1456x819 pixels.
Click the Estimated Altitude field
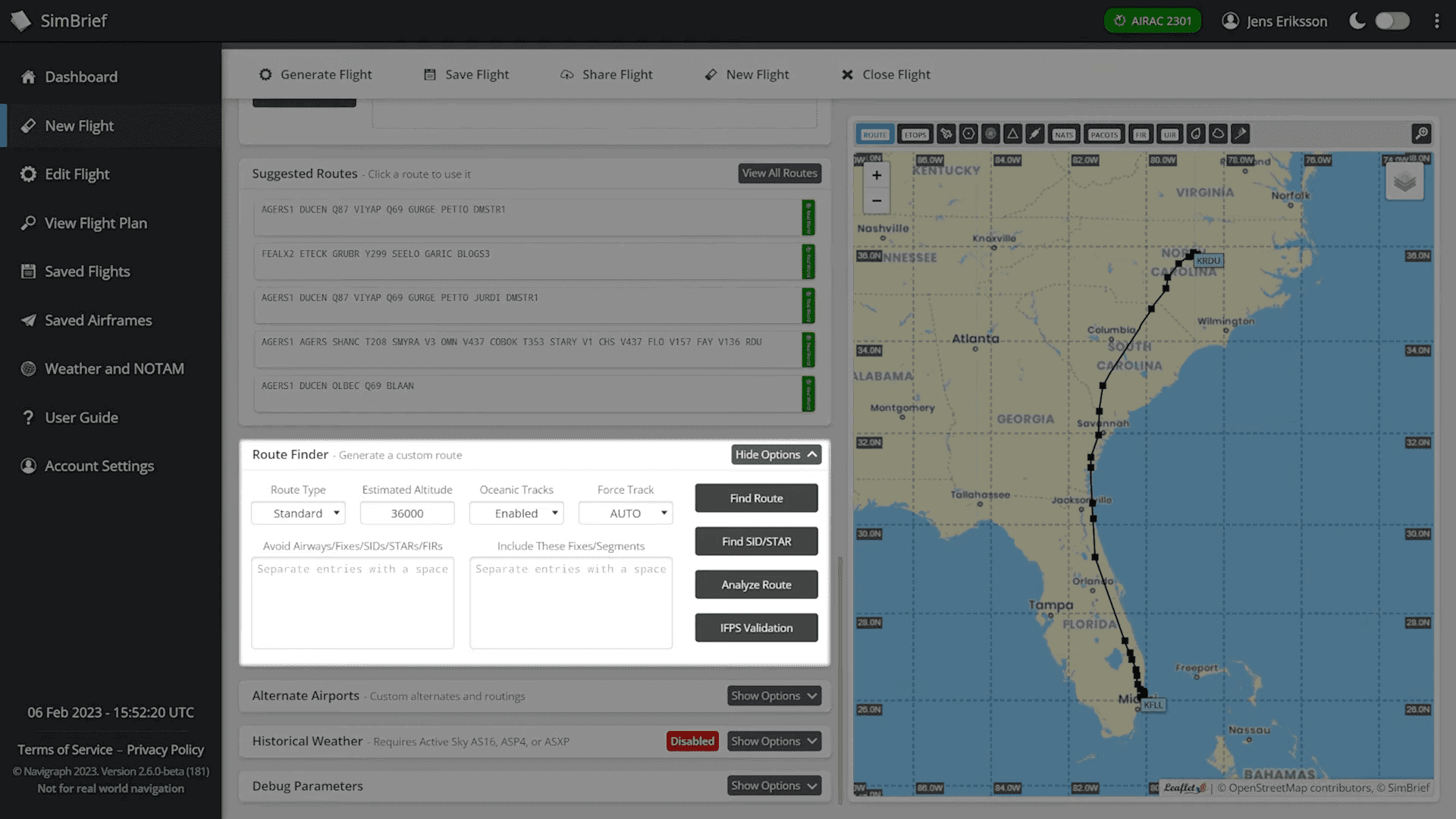[x=407, y=513]
